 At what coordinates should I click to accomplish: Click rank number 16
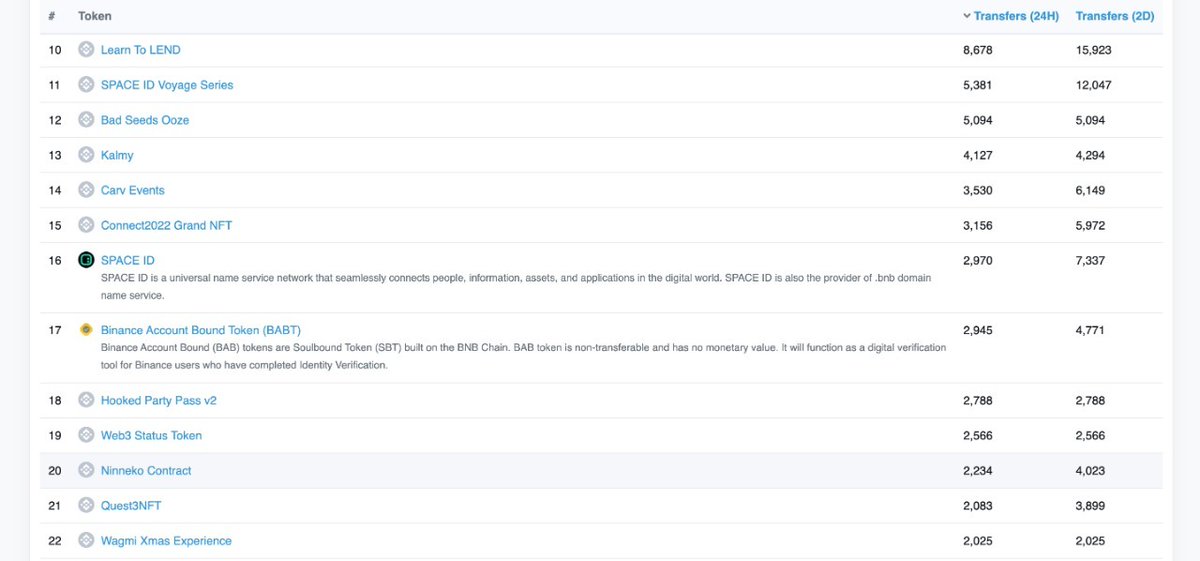point(55,260)
